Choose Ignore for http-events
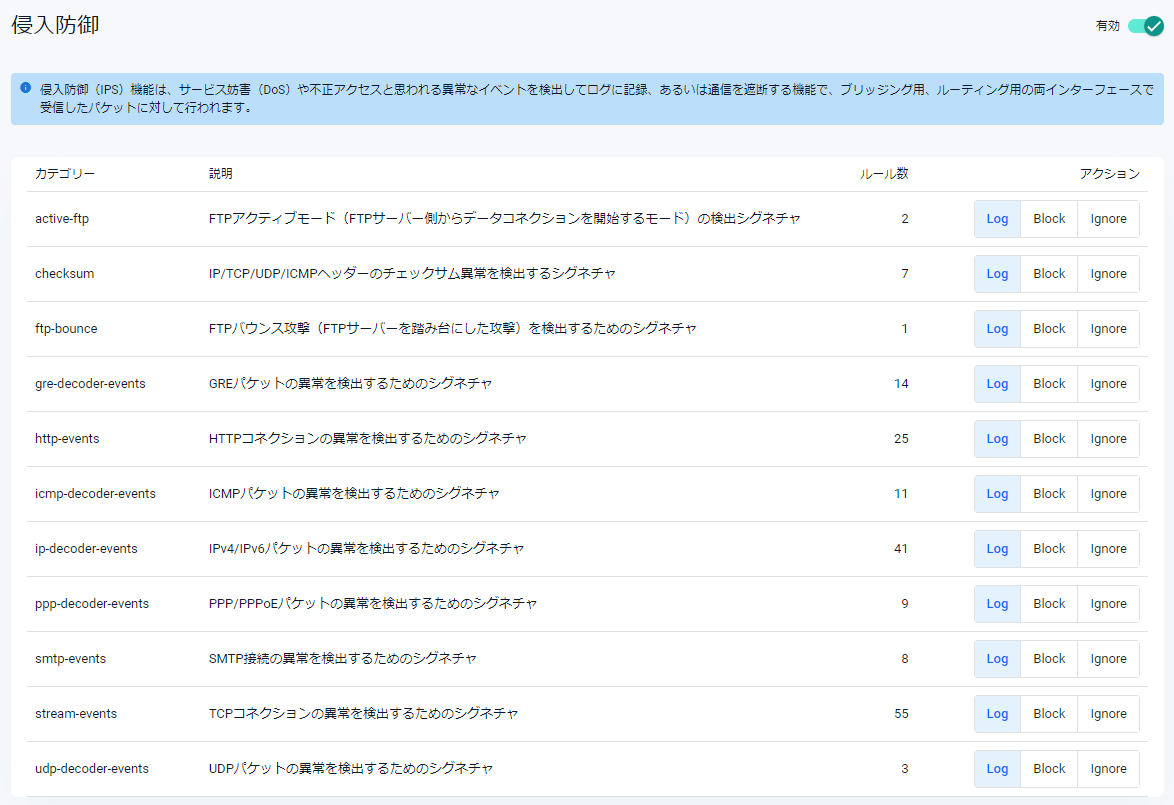 tap(1108, 439)
